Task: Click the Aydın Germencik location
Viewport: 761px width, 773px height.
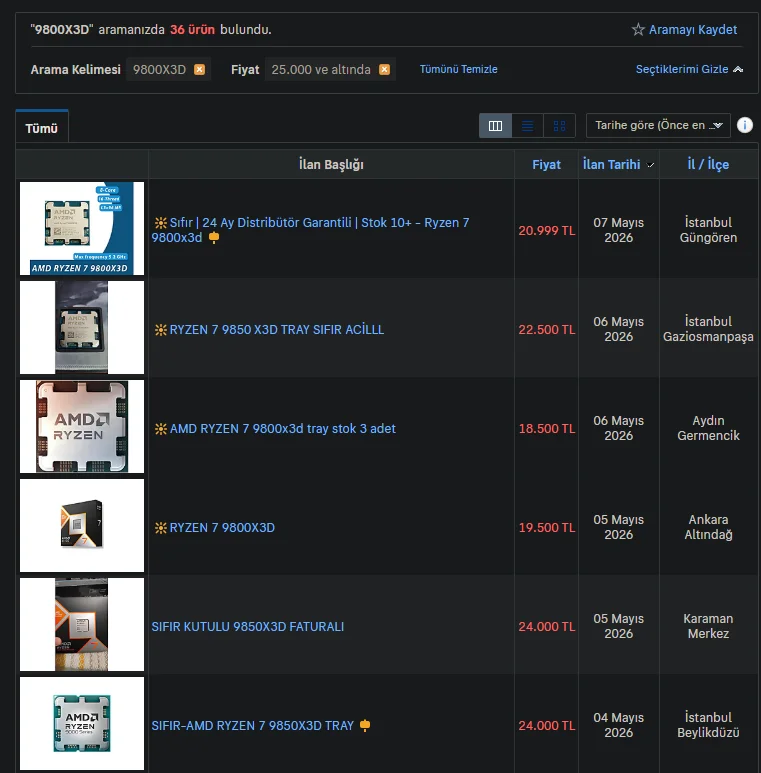Action: tap(708, 428)
